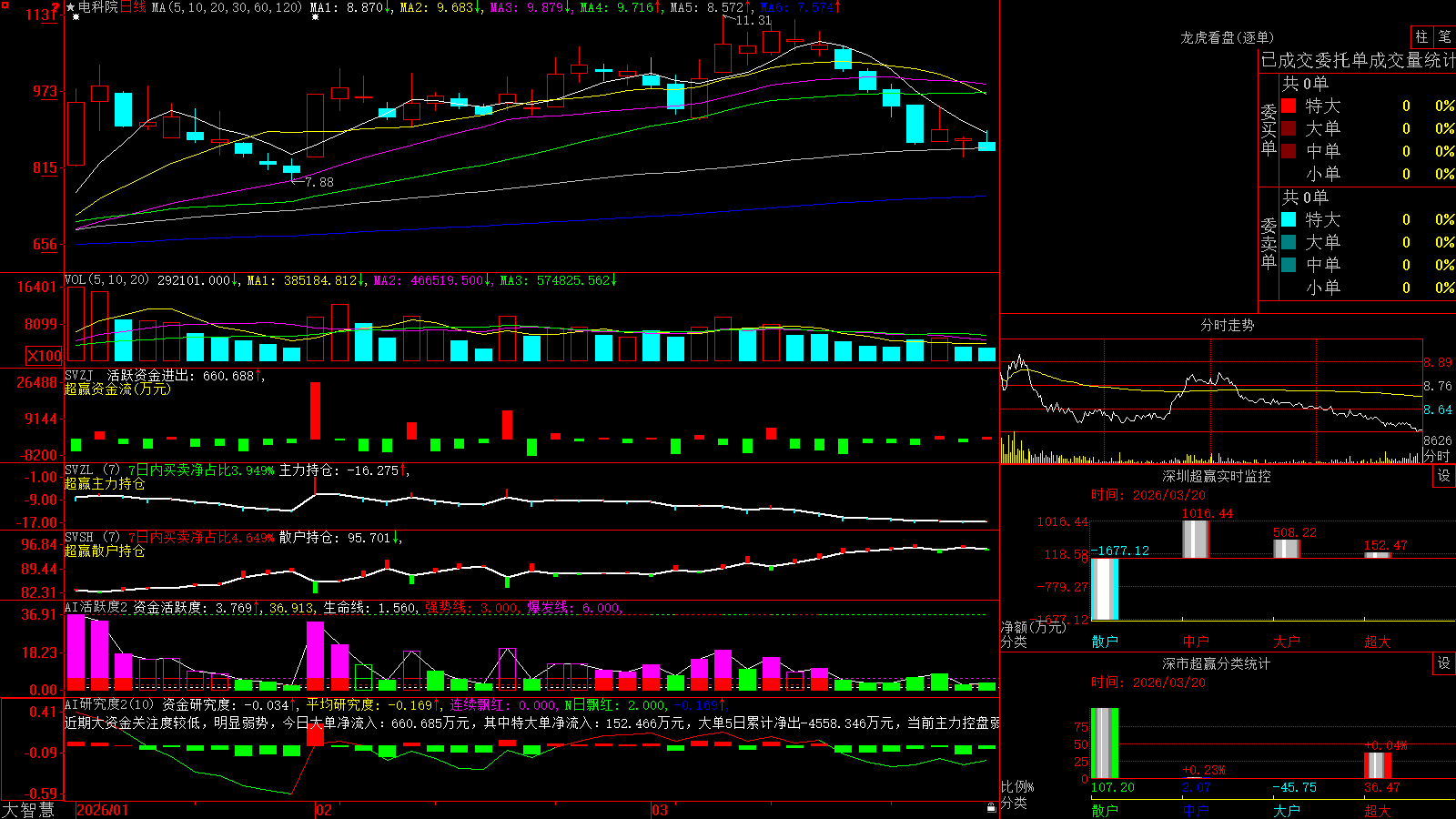Image resolution: width=1456 pixels, height=819 pixels.
Task: Click the star icon beside 电科院
Action: [71, 7]
